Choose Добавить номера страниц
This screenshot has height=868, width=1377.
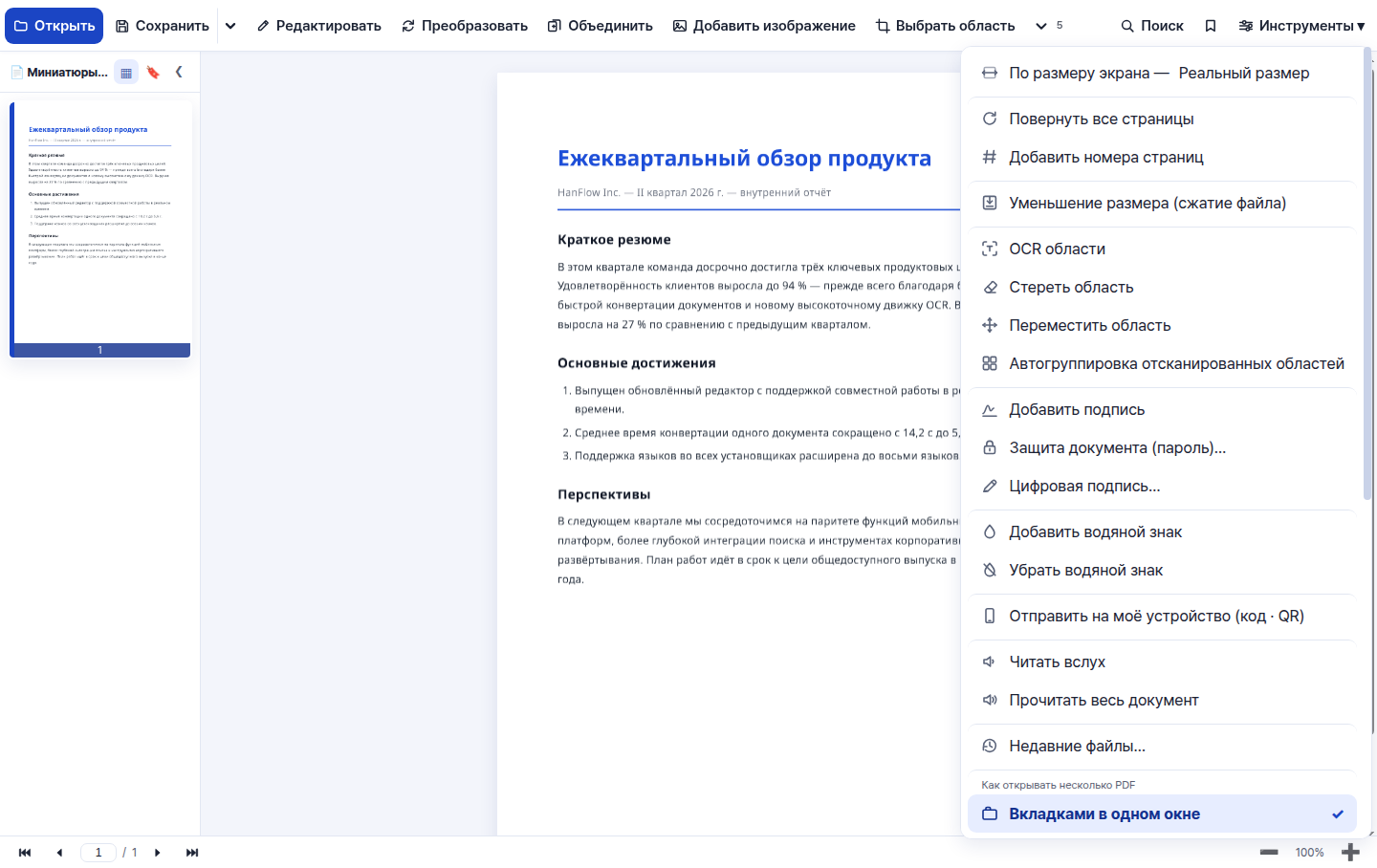point(1162,157)
